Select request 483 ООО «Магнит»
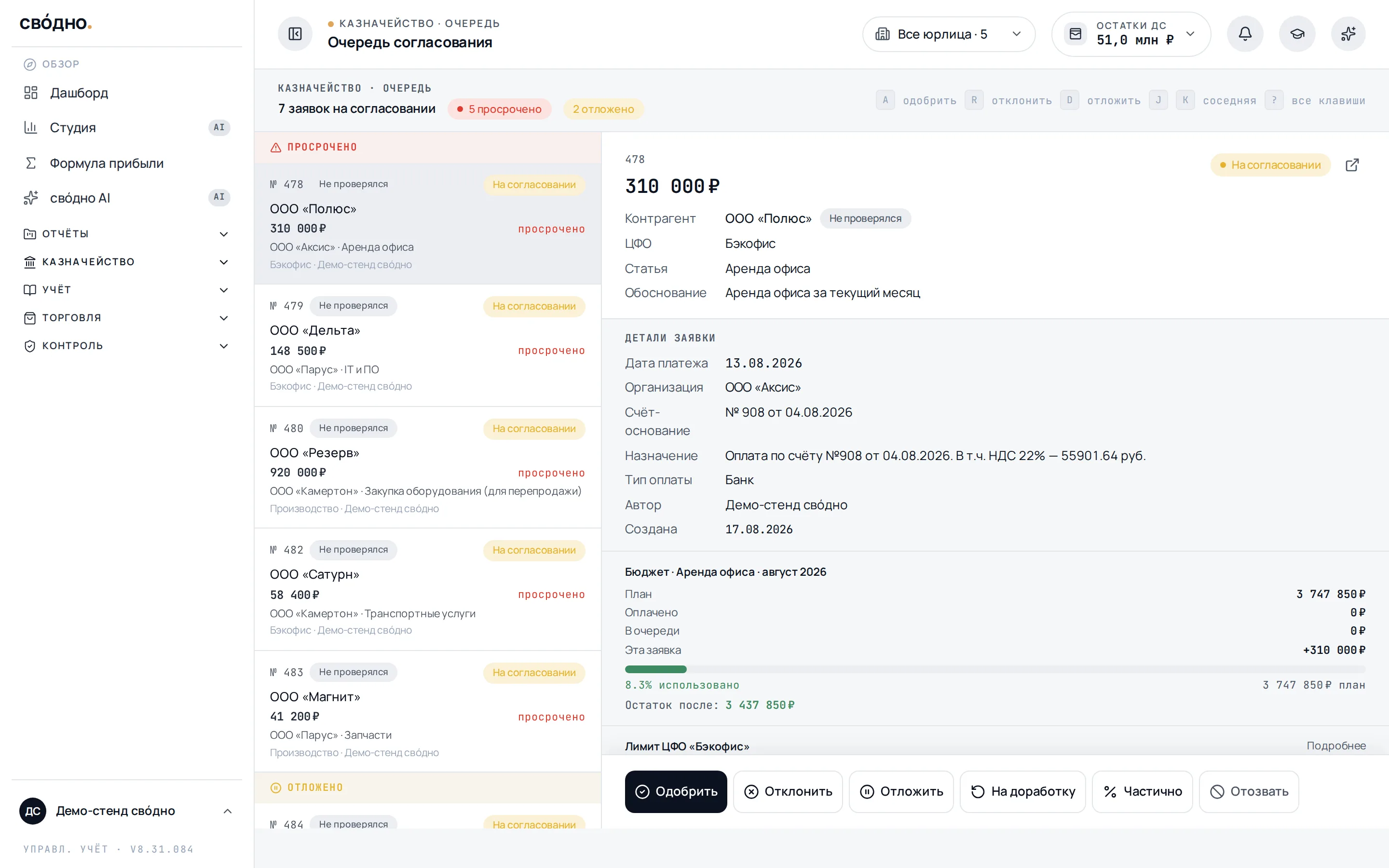 (428, 712)
